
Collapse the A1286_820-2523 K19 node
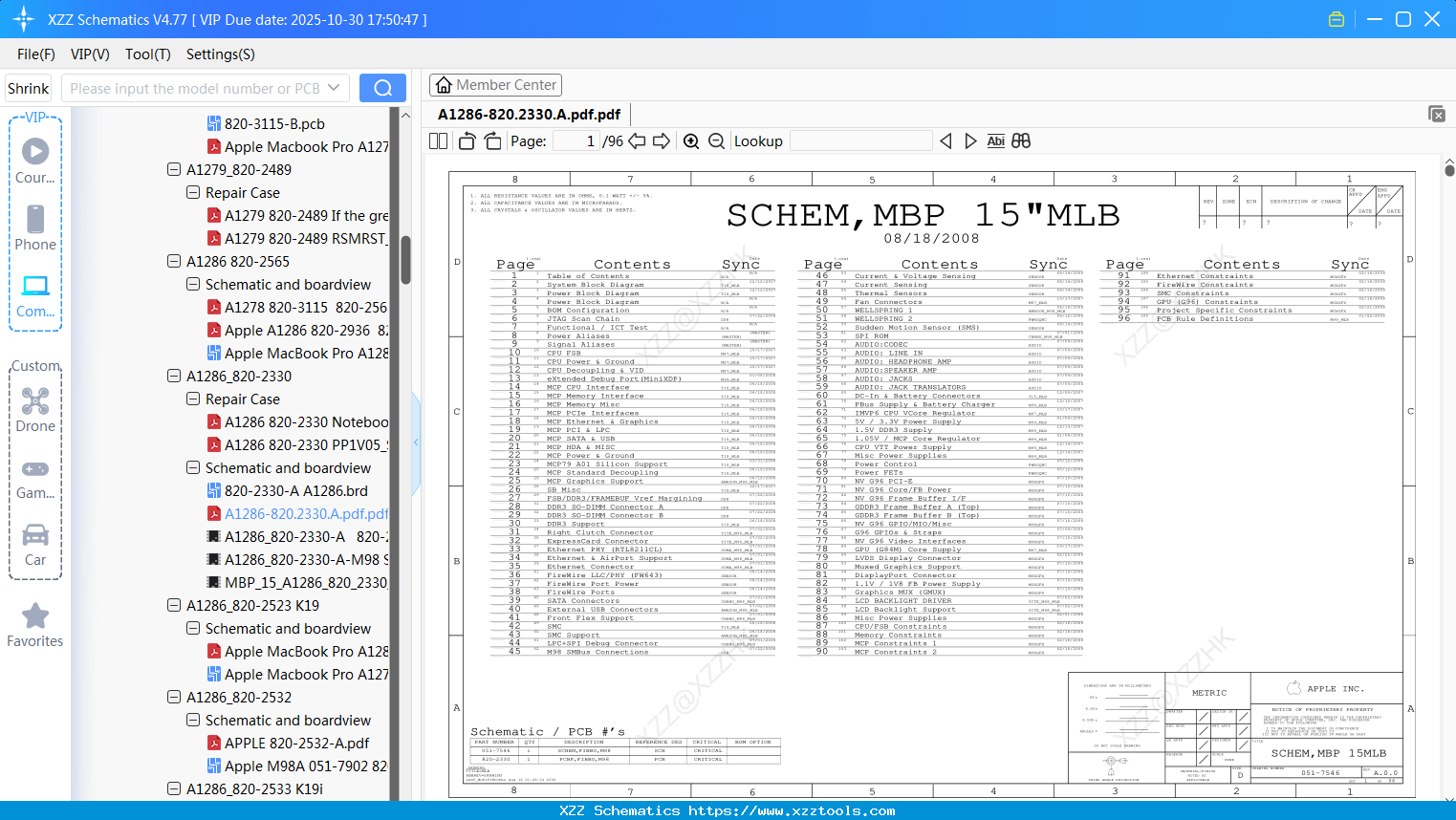coord(174,605)
